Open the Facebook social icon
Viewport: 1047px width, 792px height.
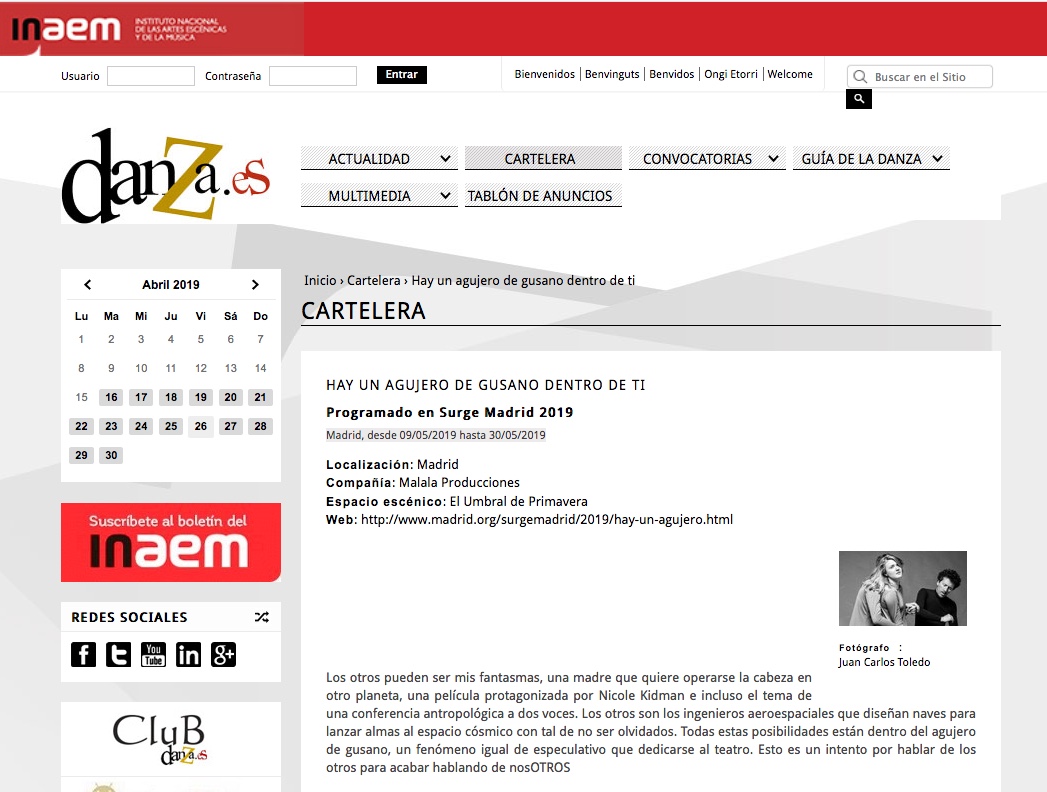click(84, 655)
